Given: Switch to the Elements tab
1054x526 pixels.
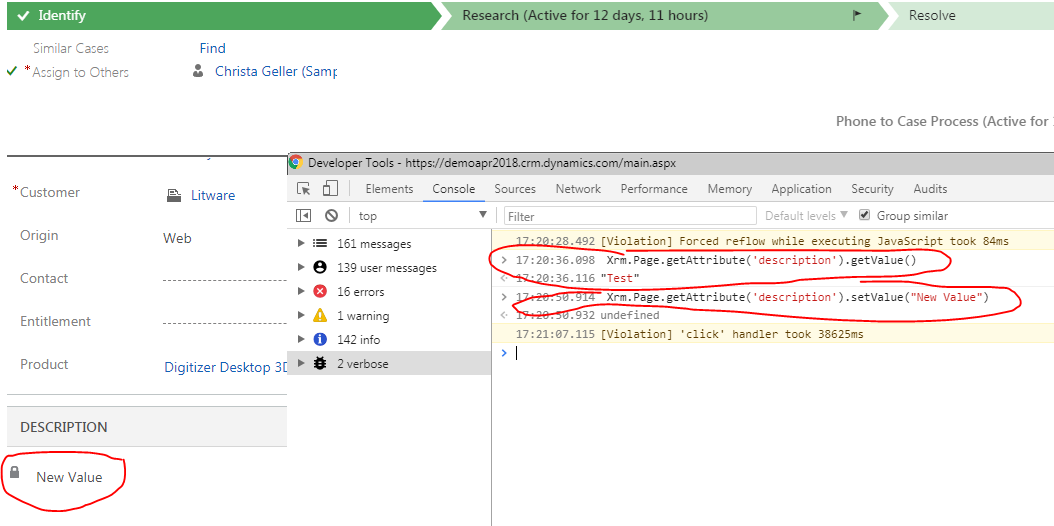Looking at the screenshot, I should 389,189.
